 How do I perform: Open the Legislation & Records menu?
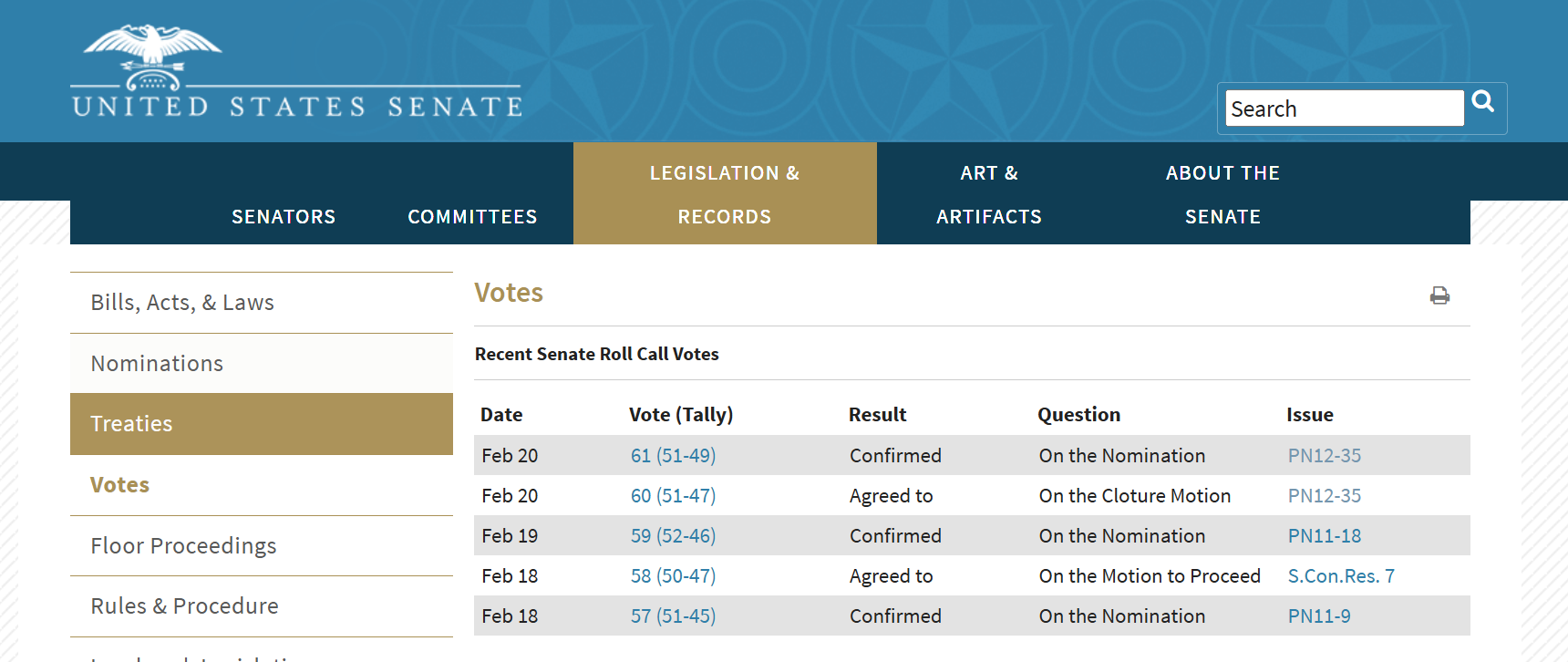725,193
